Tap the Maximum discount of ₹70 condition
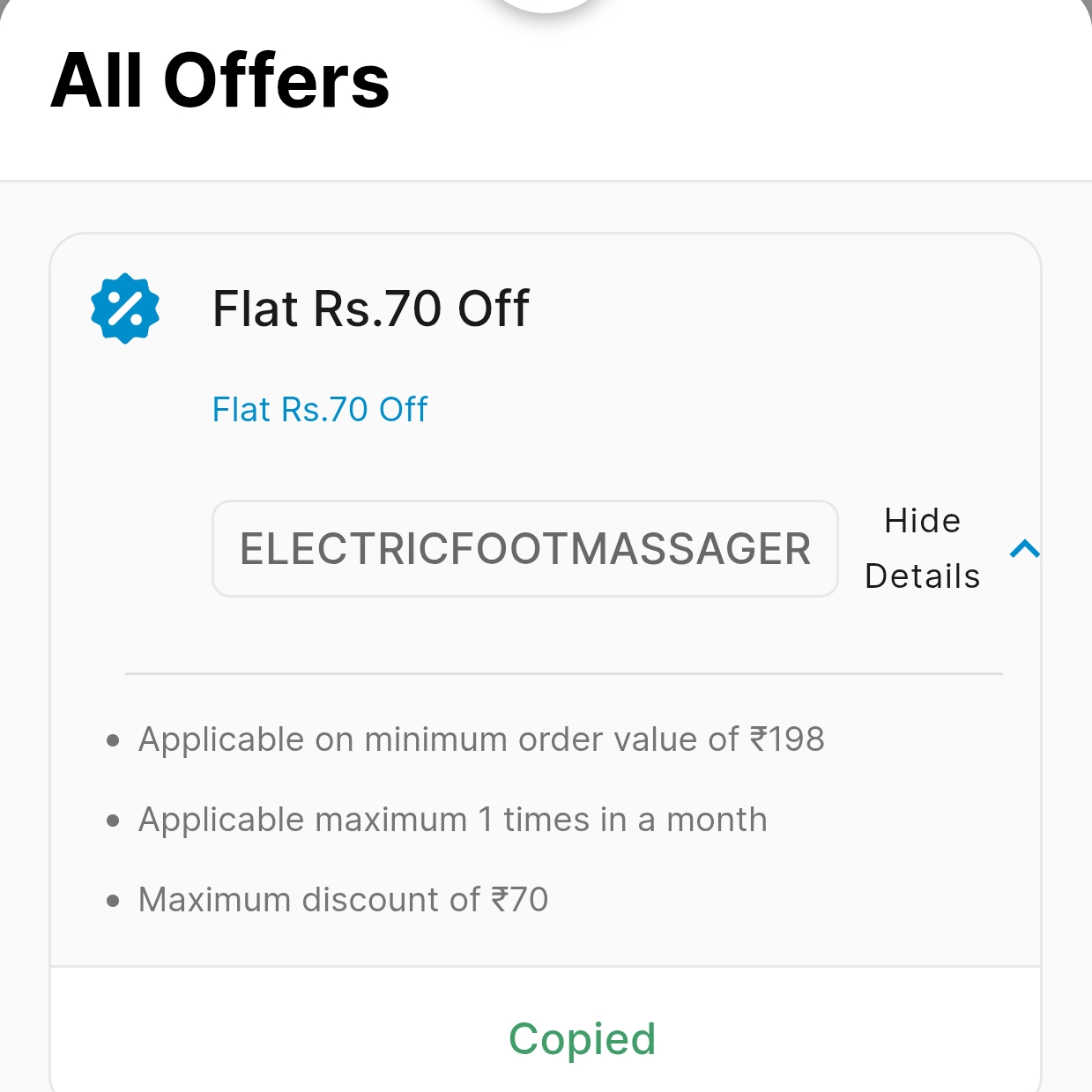This screenshot has height=1092, width=1092. tap(343, 900)
